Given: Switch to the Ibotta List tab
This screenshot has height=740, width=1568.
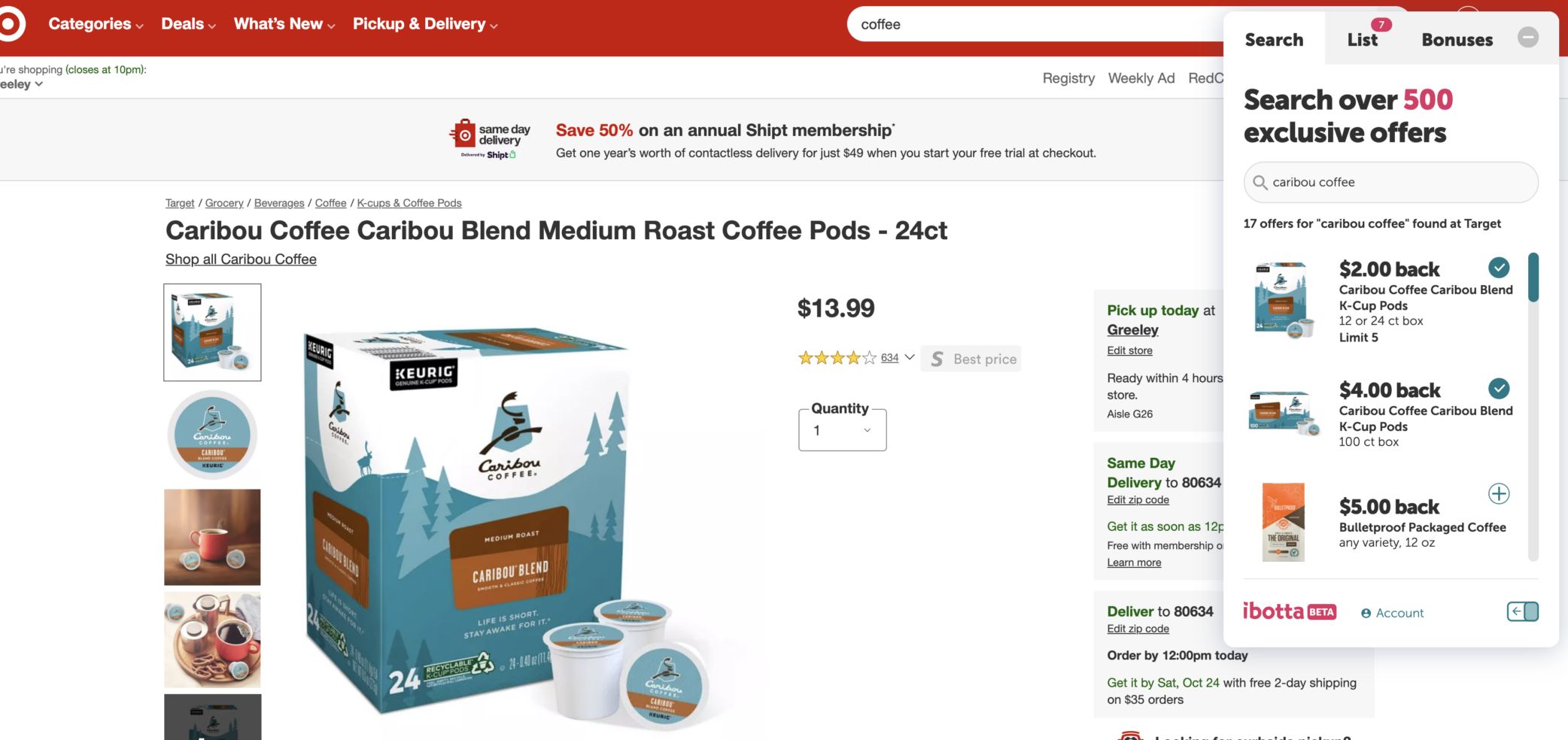Looking at the screenshot, I should (1363, 40).
